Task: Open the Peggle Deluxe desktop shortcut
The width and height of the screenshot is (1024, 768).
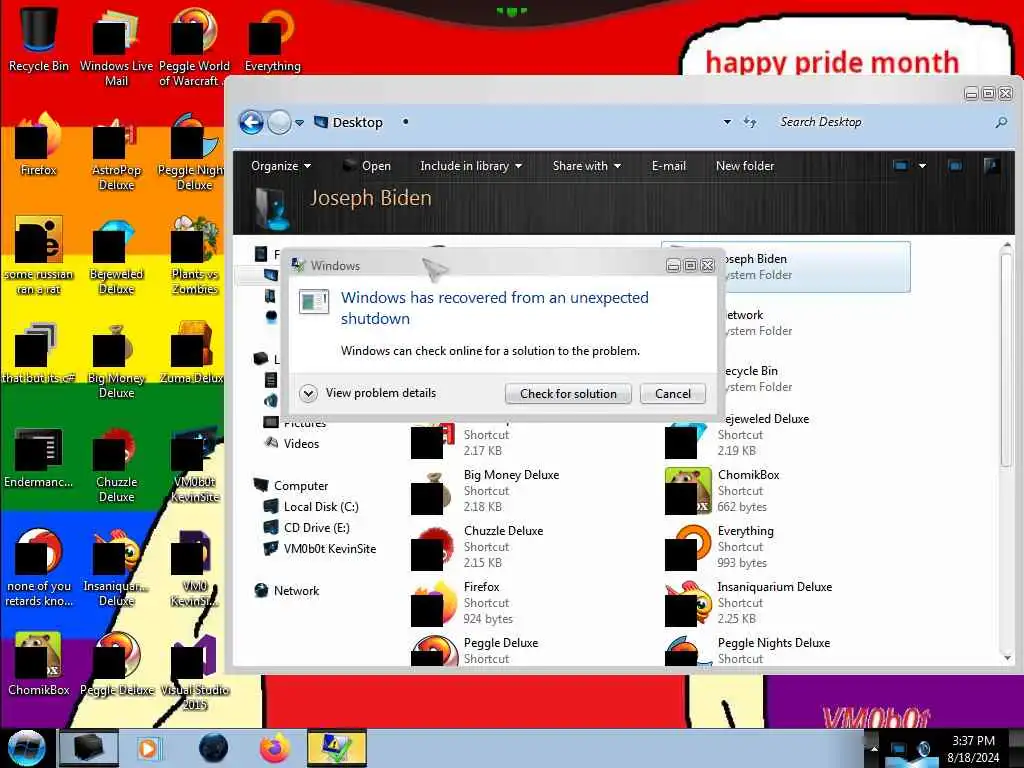Action: pos(116,663)
